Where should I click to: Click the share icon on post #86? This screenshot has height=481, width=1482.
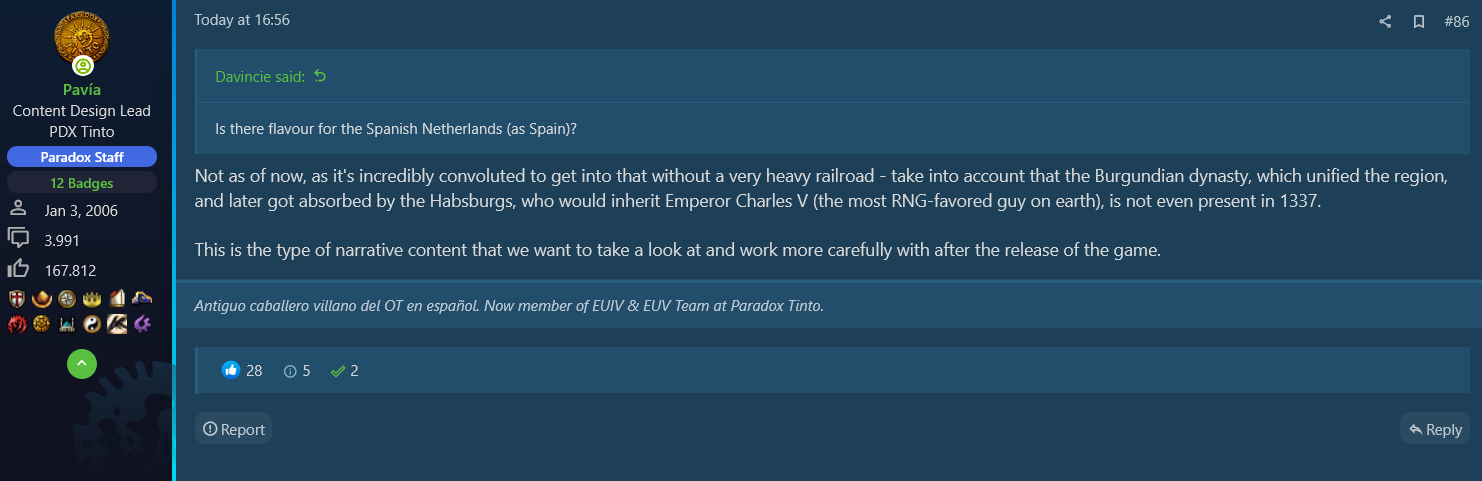coord(1385,21)
